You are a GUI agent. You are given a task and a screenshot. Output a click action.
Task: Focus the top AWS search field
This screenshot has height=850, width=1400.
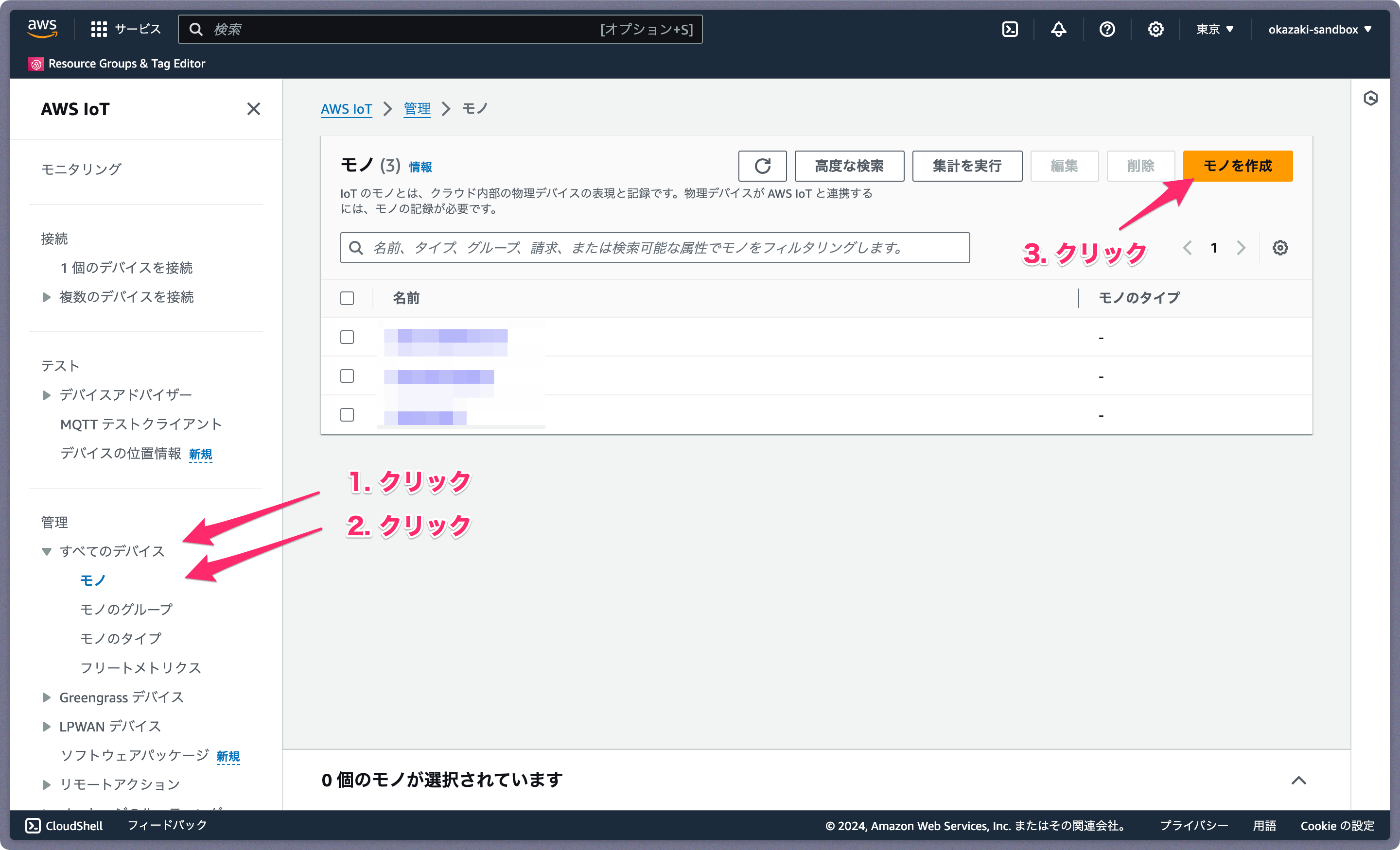(440, 29)
